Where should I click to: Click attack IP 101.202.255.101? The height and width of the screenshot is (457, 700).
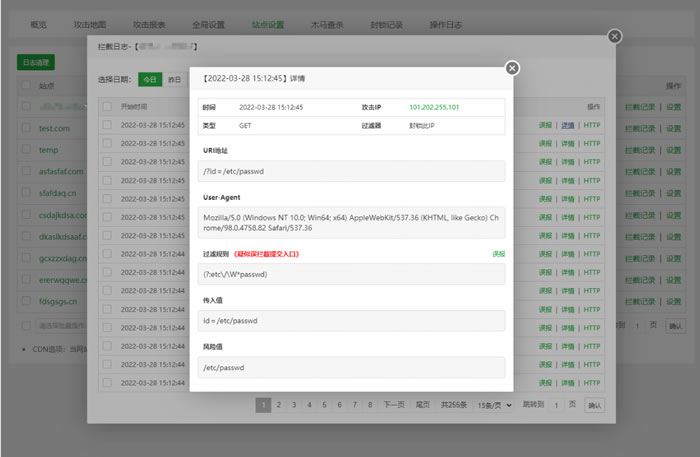tap(434, 107)
